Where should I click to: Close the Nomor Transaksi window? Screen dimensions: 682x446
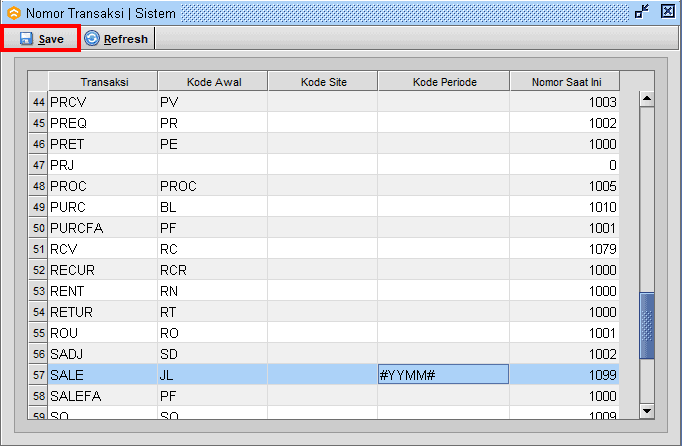point(667,11)
